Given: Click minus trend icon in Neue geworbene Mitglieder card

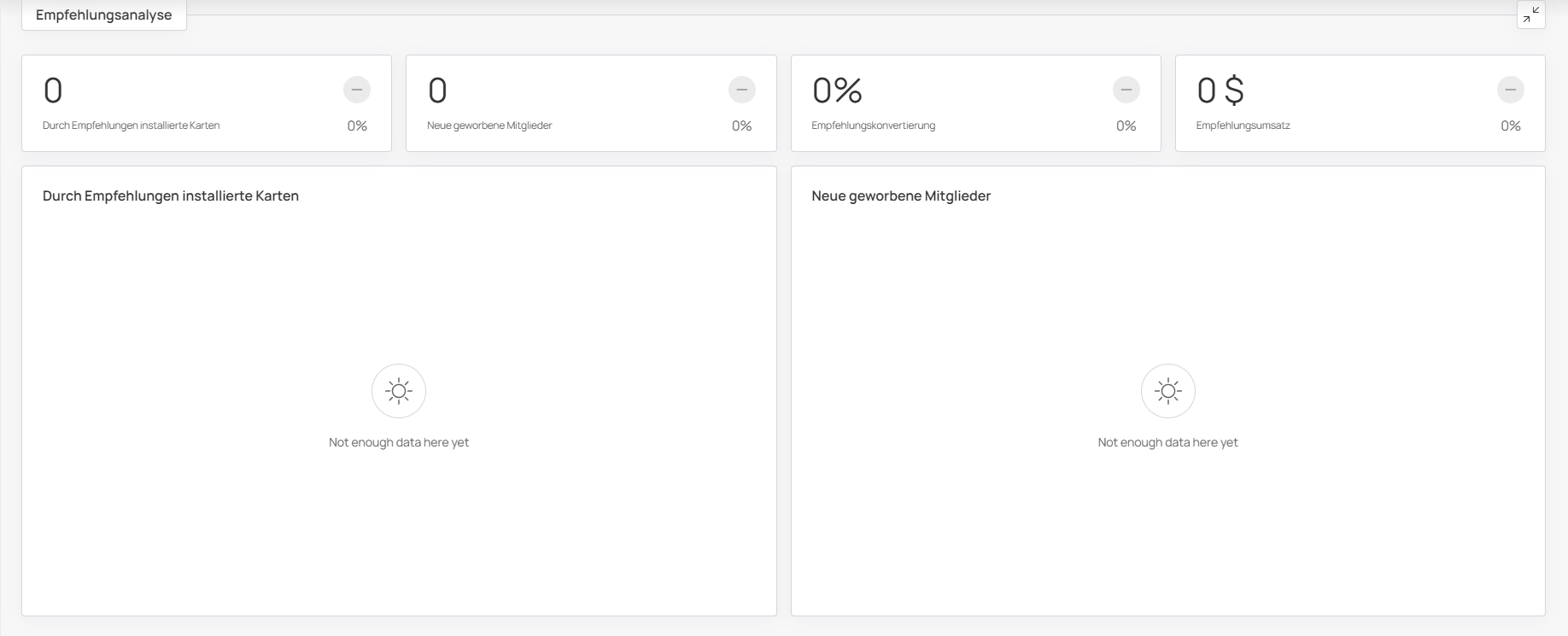Looking at the screenshot, I should coord(741,90).
